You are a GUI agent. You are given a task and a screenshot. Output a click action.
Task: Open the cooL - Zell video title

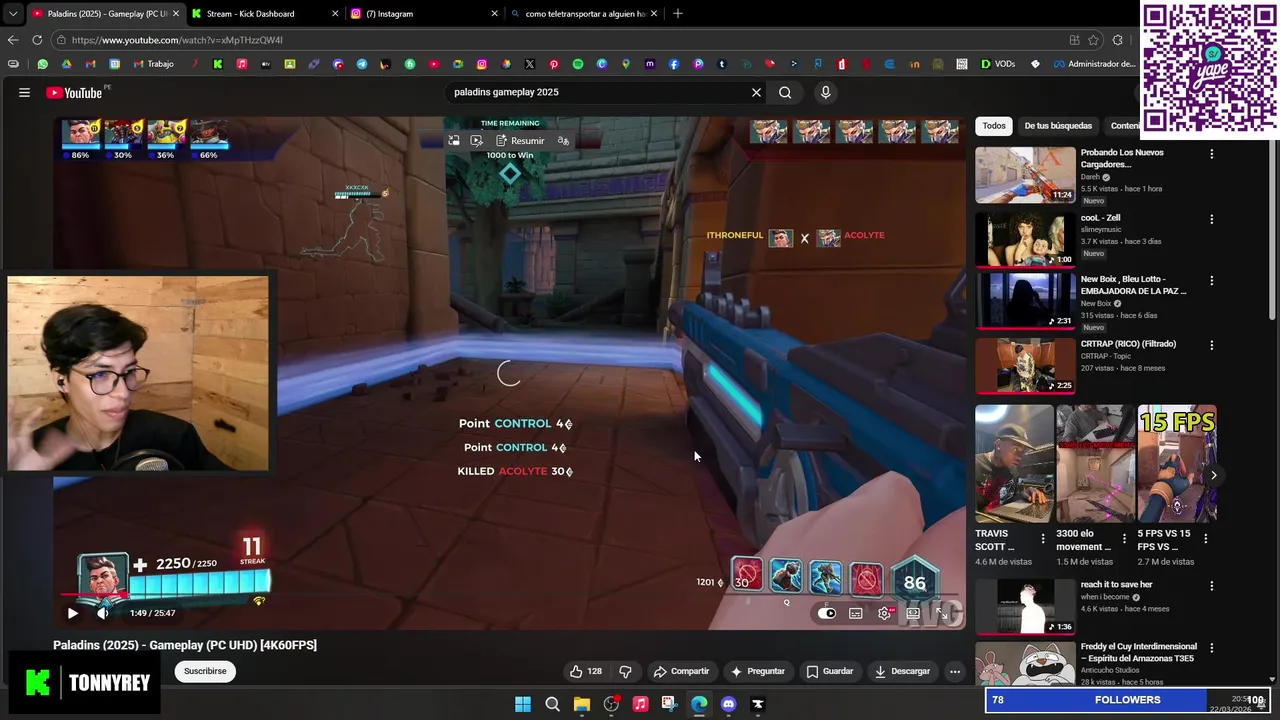1100,218
